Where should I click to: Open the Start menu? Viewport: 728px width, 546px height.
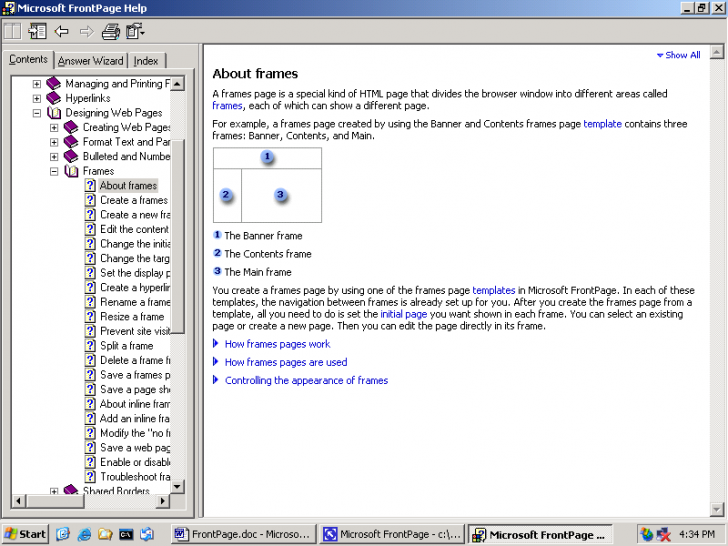click(25, 534)
